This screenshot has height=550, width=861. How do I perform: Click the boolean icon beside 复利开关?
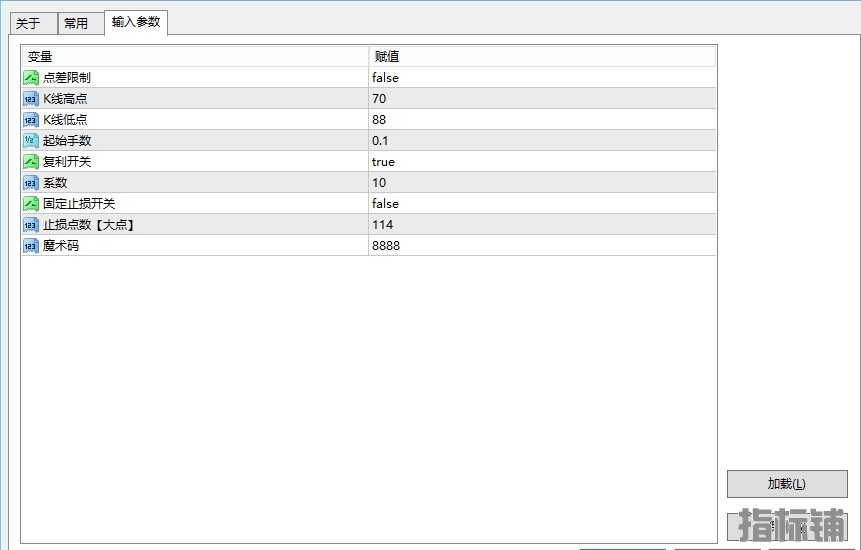[31, 162]
